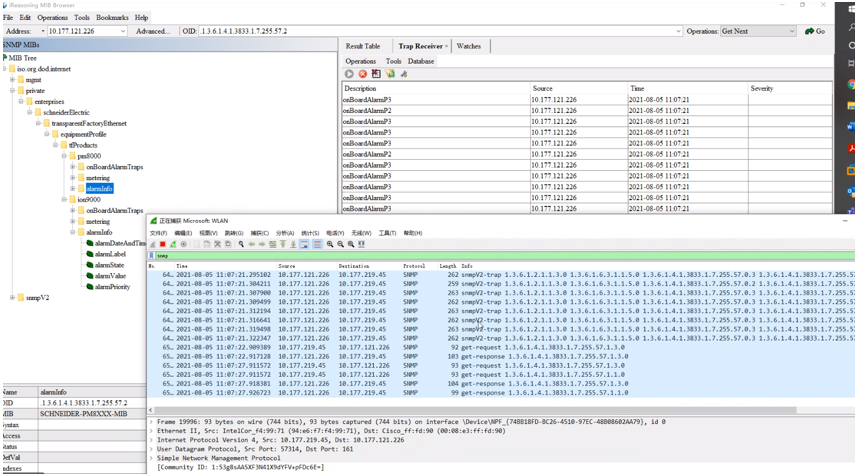Click the Go button
Image resolution: width=861 pixels, height=474 pixels.
(x=815, y=31)
